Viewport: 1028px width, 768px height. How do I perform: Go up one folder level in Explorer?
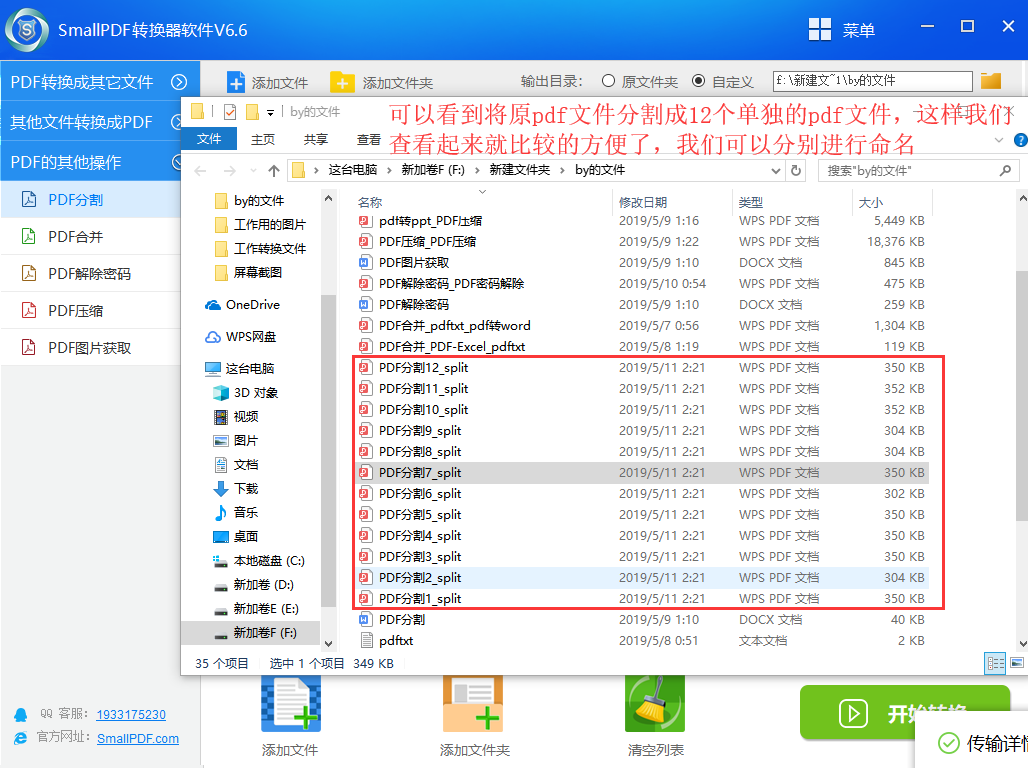point(274,171)
